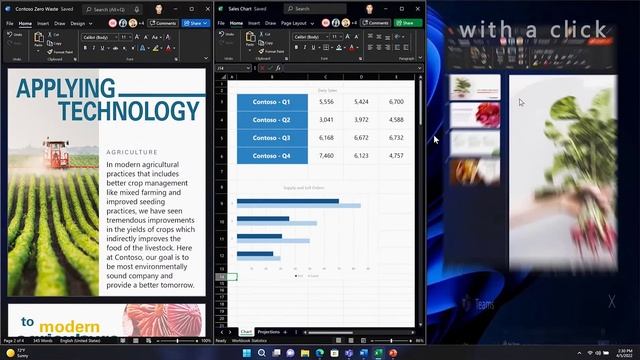
Task: Select the Projections sheet tab
Action: pyautogui.click(x=269, y=332)
